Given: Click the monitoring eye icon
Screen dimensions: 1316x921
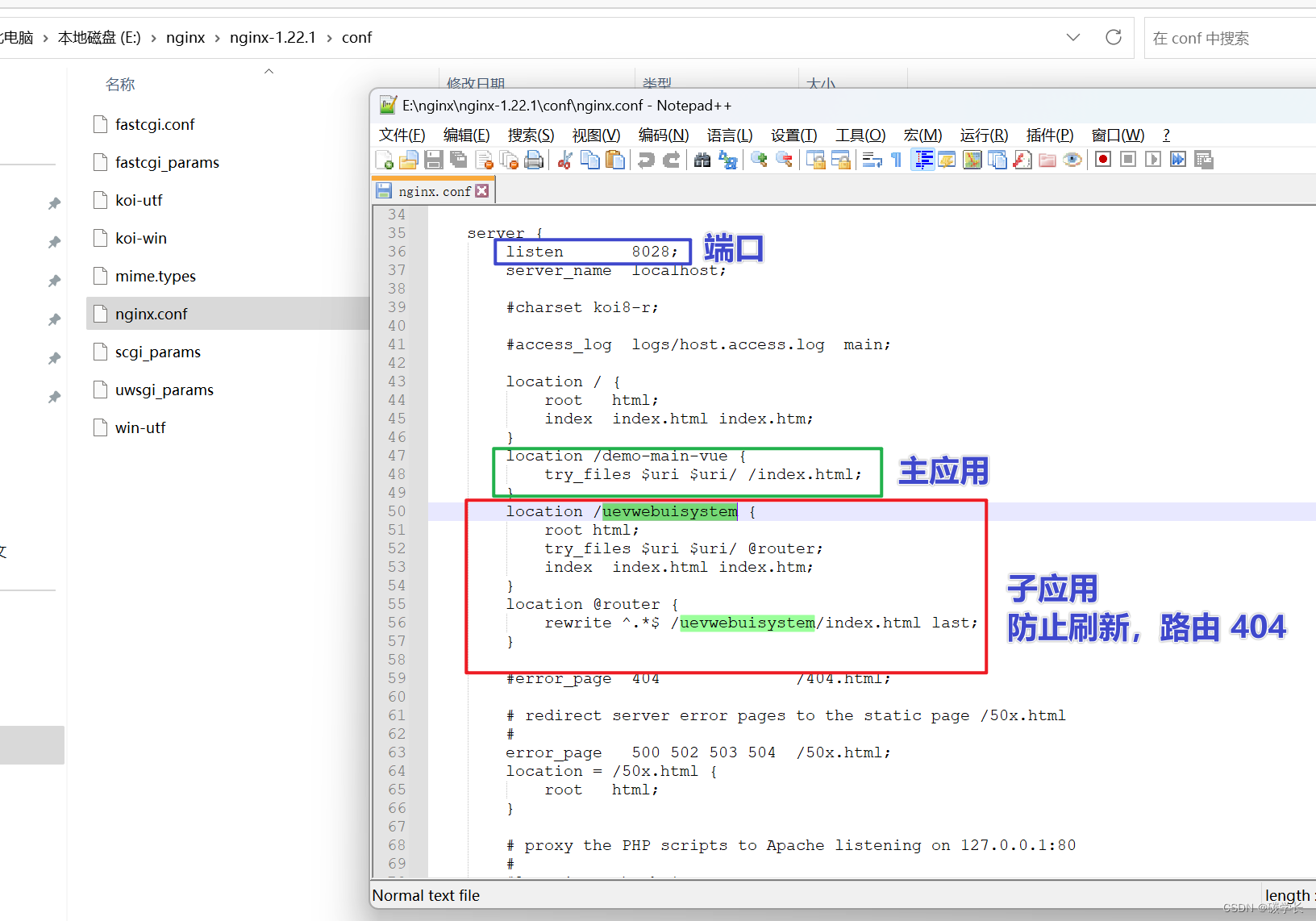Looking at the screenshot, I should tap(1072, 160).
